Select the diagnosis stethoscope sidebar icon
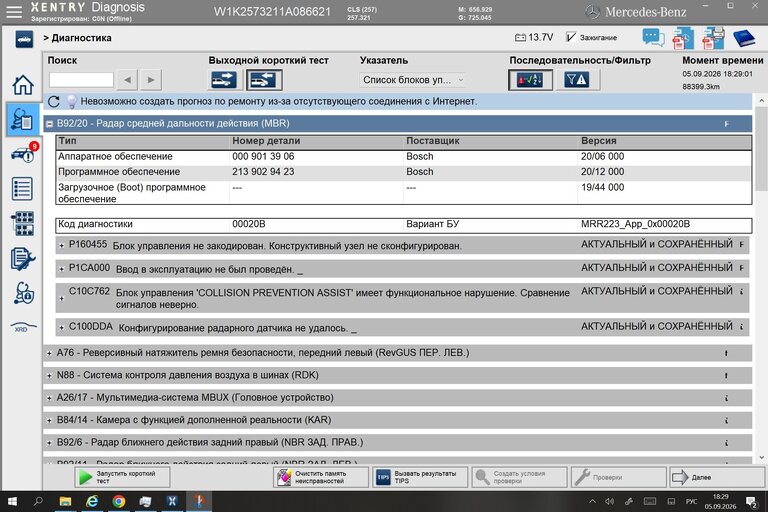This screenshot has width=768, height=512. [23, 120]
